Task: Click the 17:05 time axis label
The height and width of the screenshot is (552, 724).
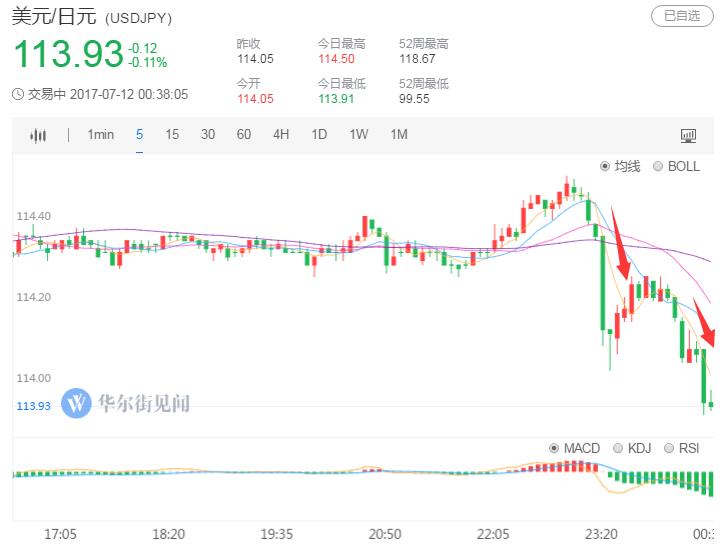Action: click(x=60, y=534)
